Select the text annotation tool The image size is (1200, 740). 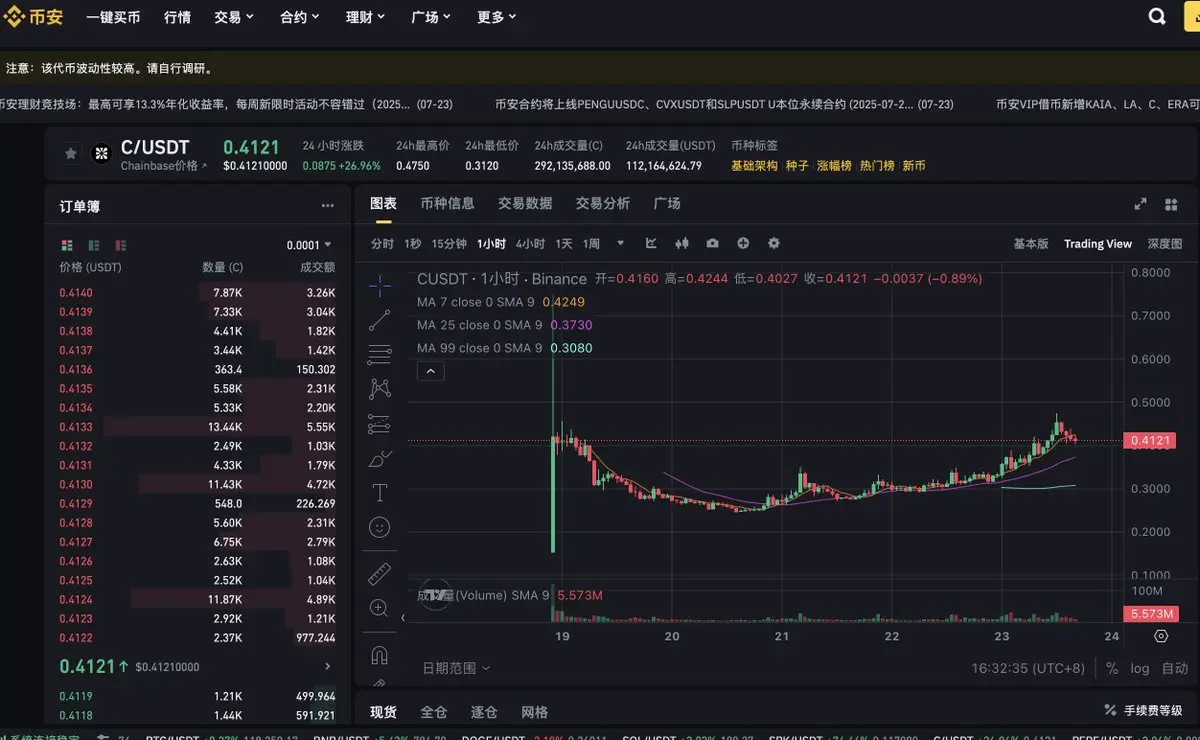[380, 492]
